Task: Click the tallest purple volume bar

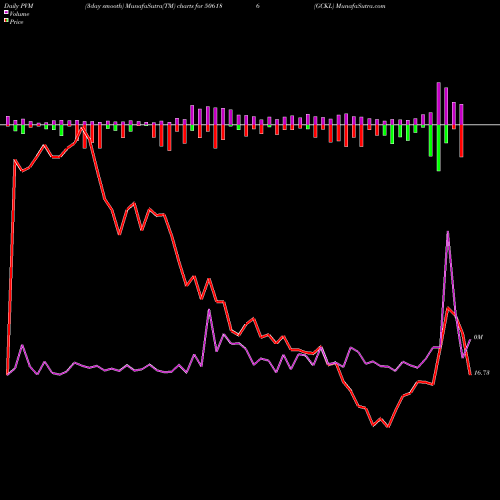Action: (439, 103)
